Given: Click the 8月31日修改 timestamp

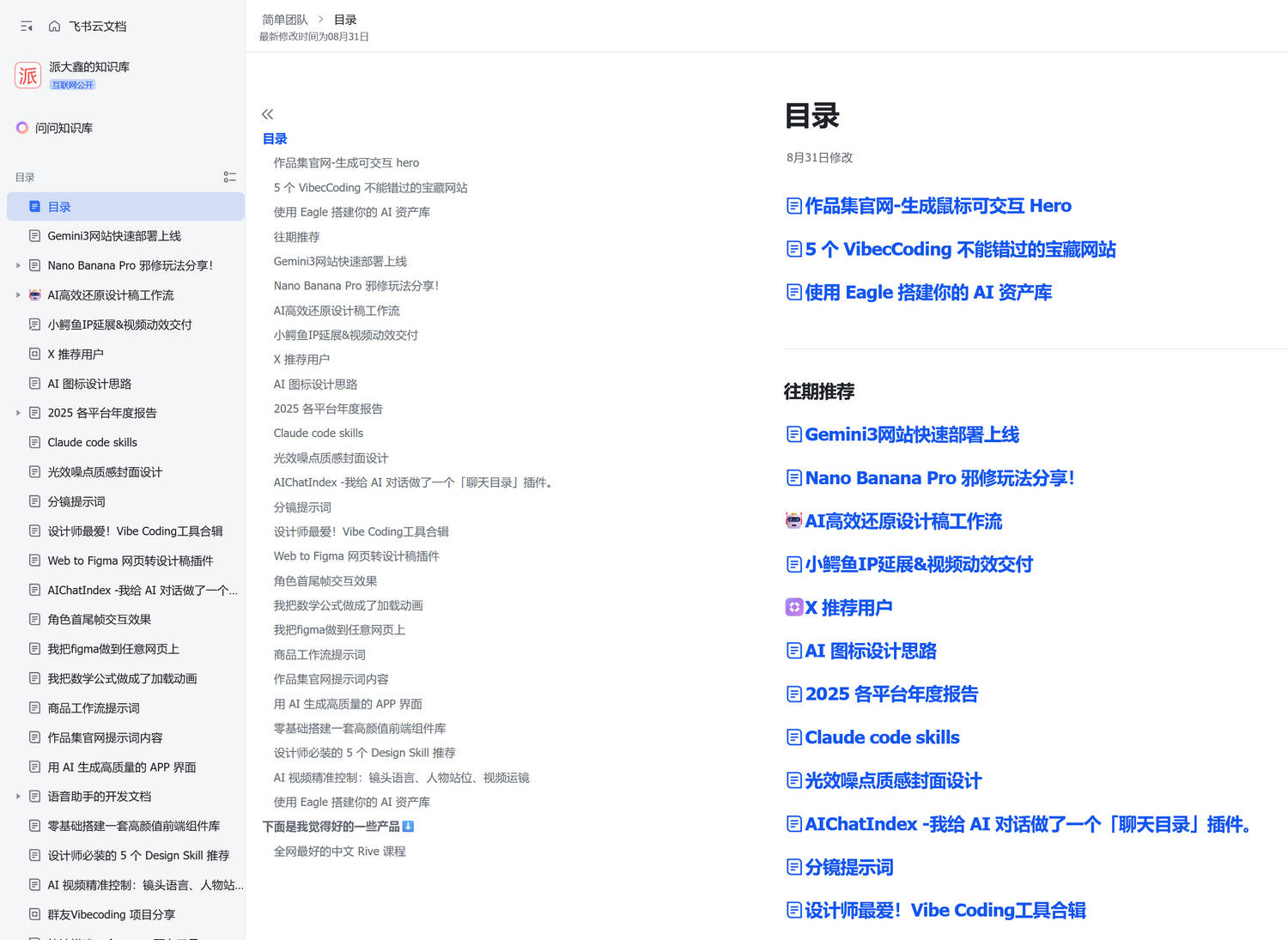Looking at the screenshot, I should (820, 158).
